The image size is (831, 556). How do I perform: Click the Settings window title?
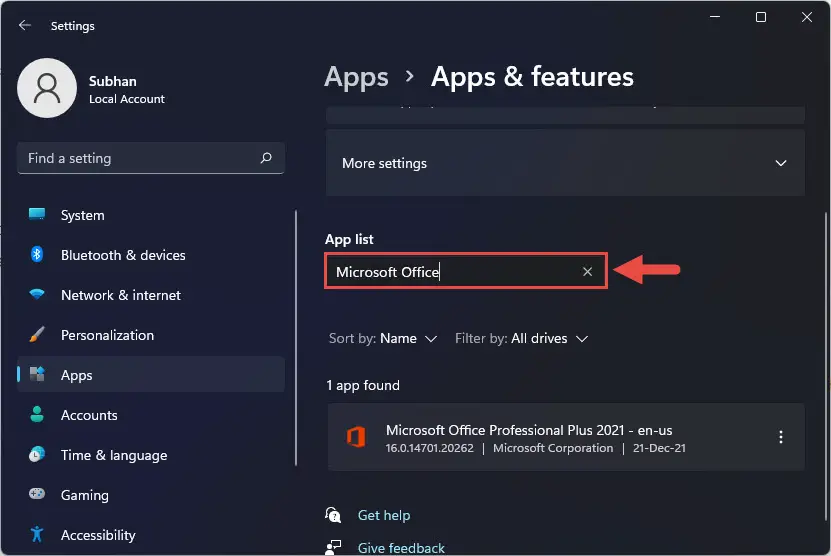click(73, 26)
